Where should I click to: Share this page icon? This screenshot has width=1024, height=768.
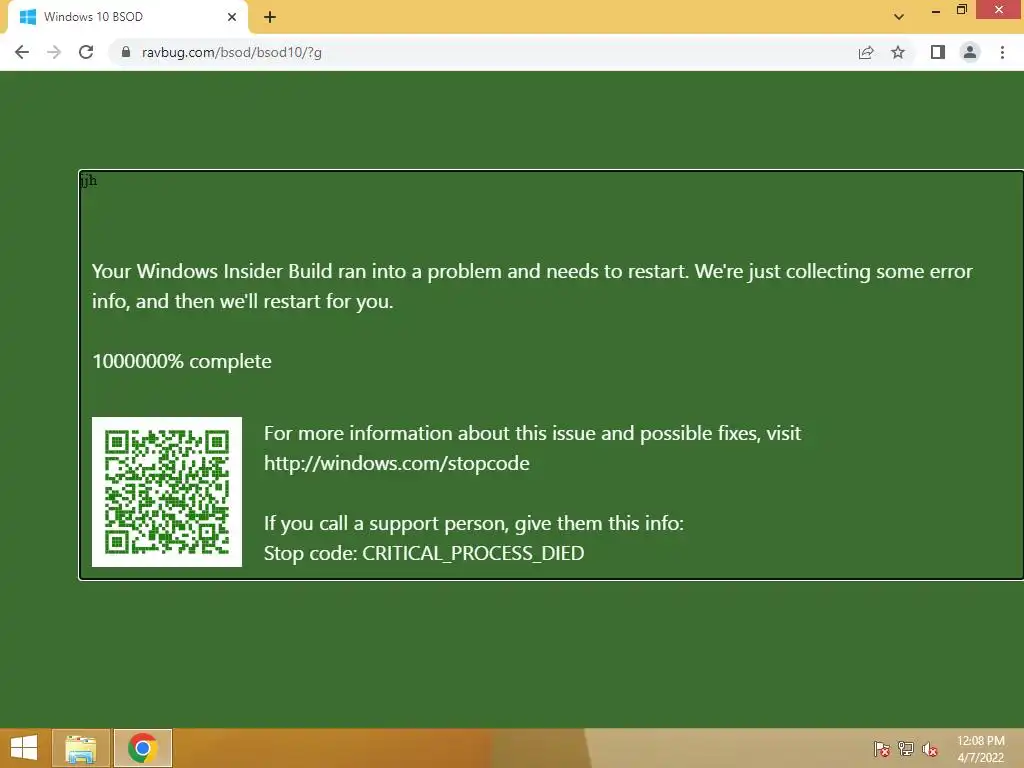pyautogui.click(x=866, y=52)
